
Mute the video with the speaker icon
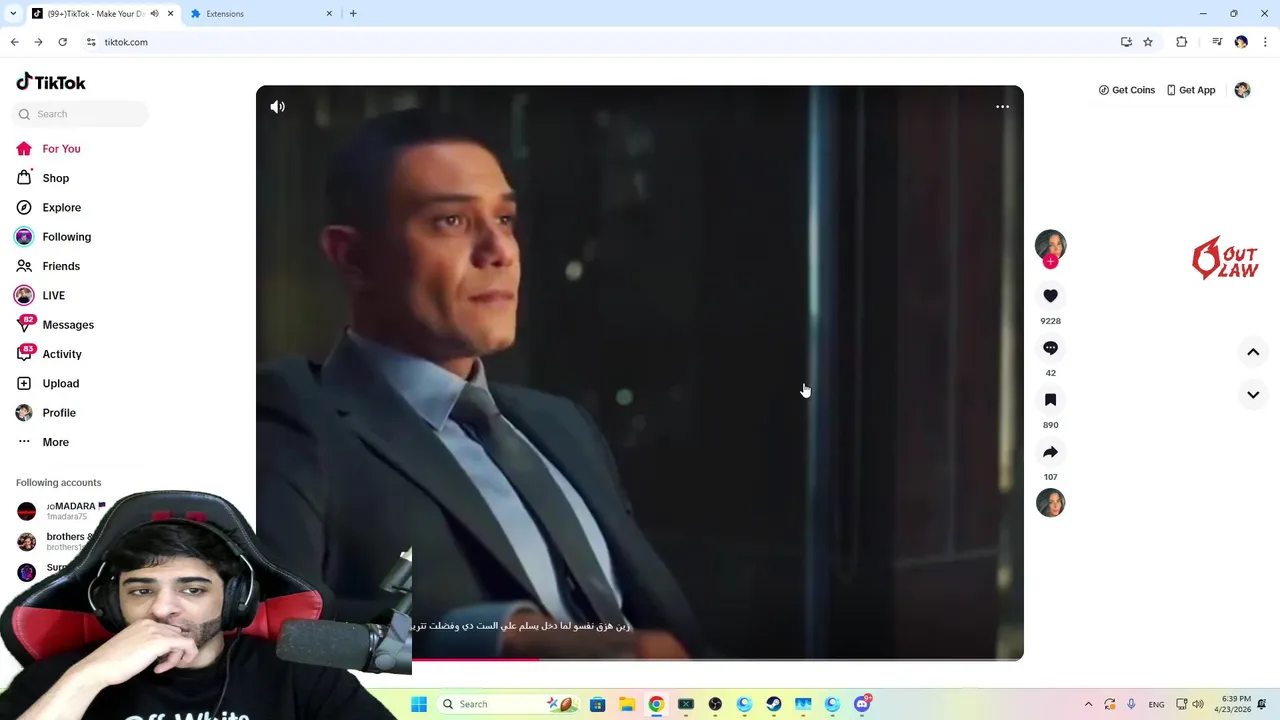277,107
